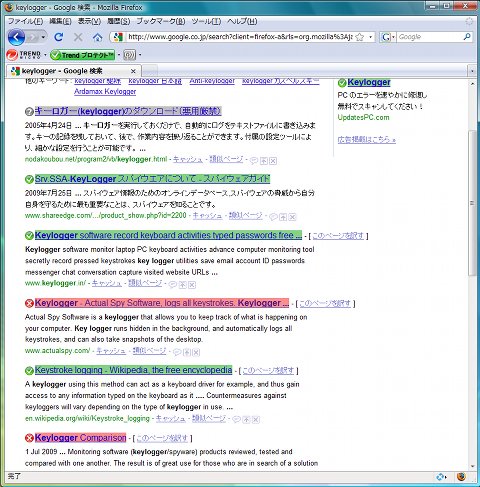Click このページを訳す beside Wikipedia result
480x487 pixels.
point(268,370)
